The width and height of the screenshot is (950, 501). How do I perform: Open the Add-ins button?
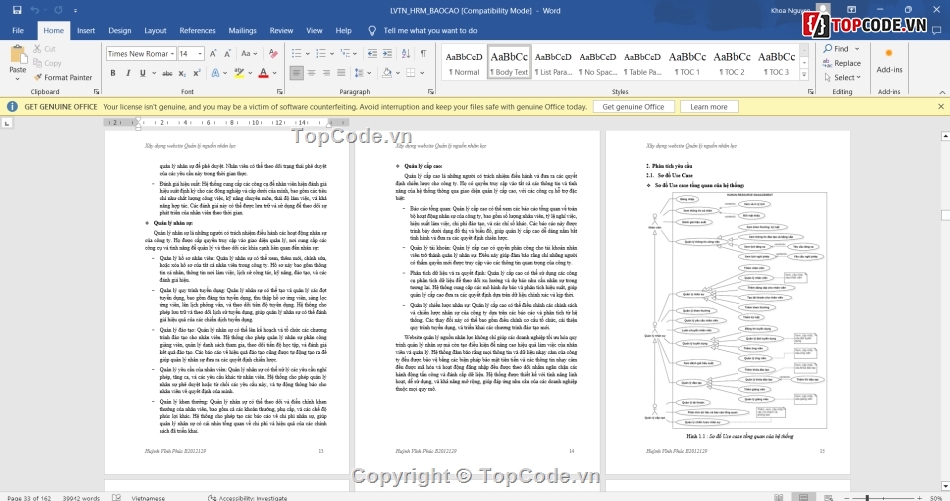889,61
